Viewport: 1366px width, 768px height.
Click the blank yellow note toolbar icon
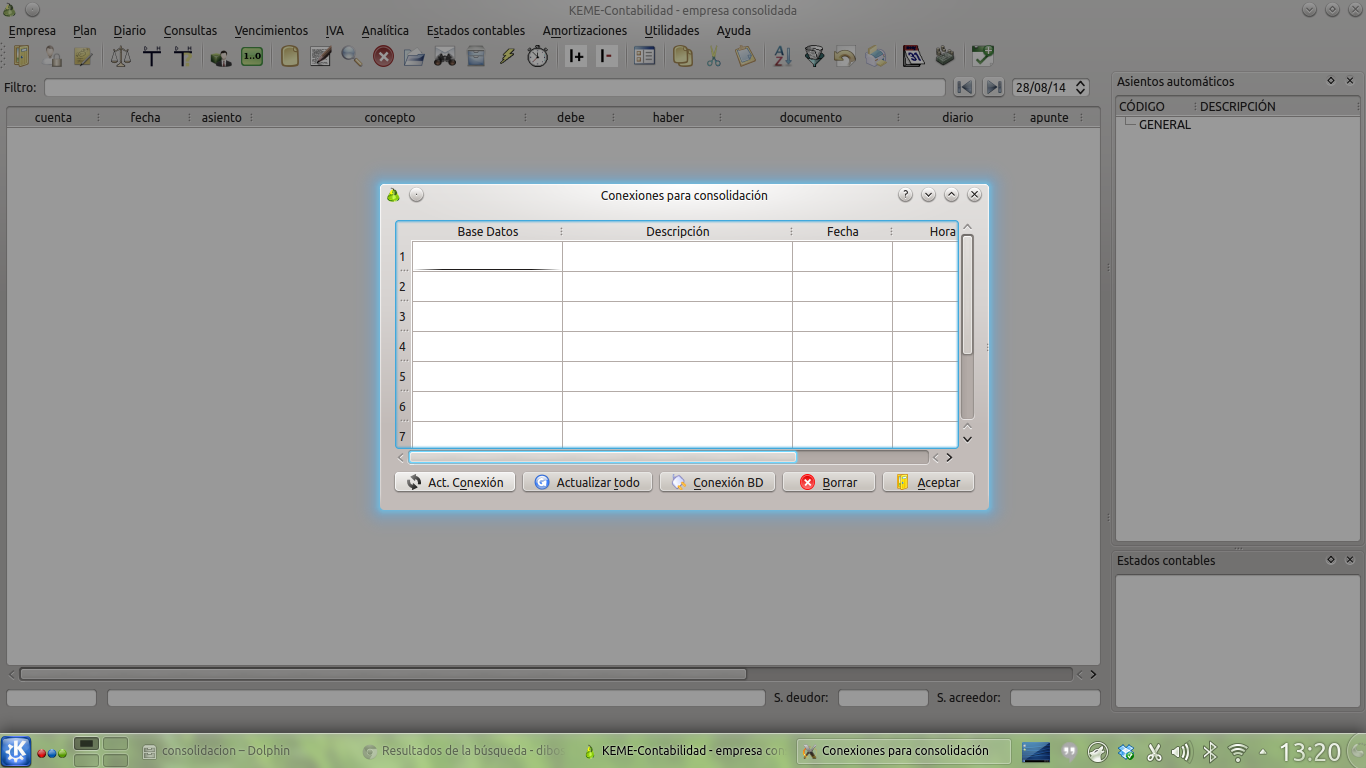point(290,56)
